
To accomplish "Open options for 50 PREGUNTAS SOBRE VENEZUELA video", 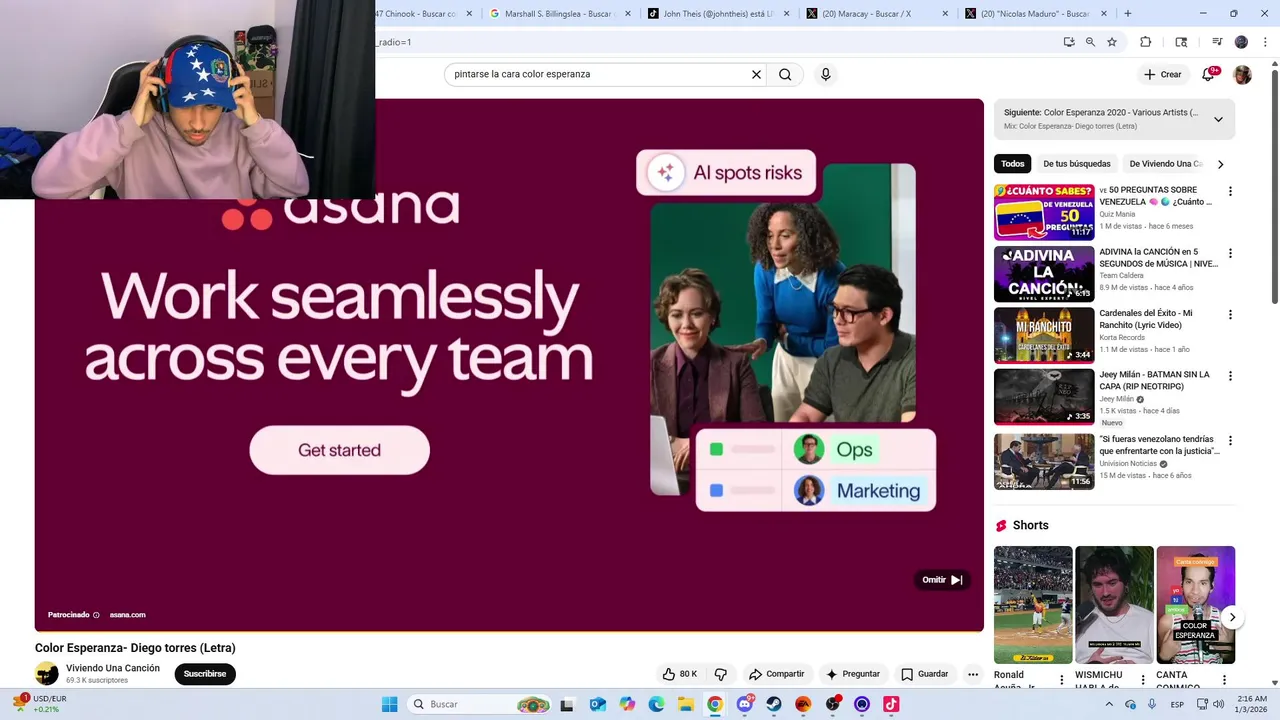I will click(1230, 192).
